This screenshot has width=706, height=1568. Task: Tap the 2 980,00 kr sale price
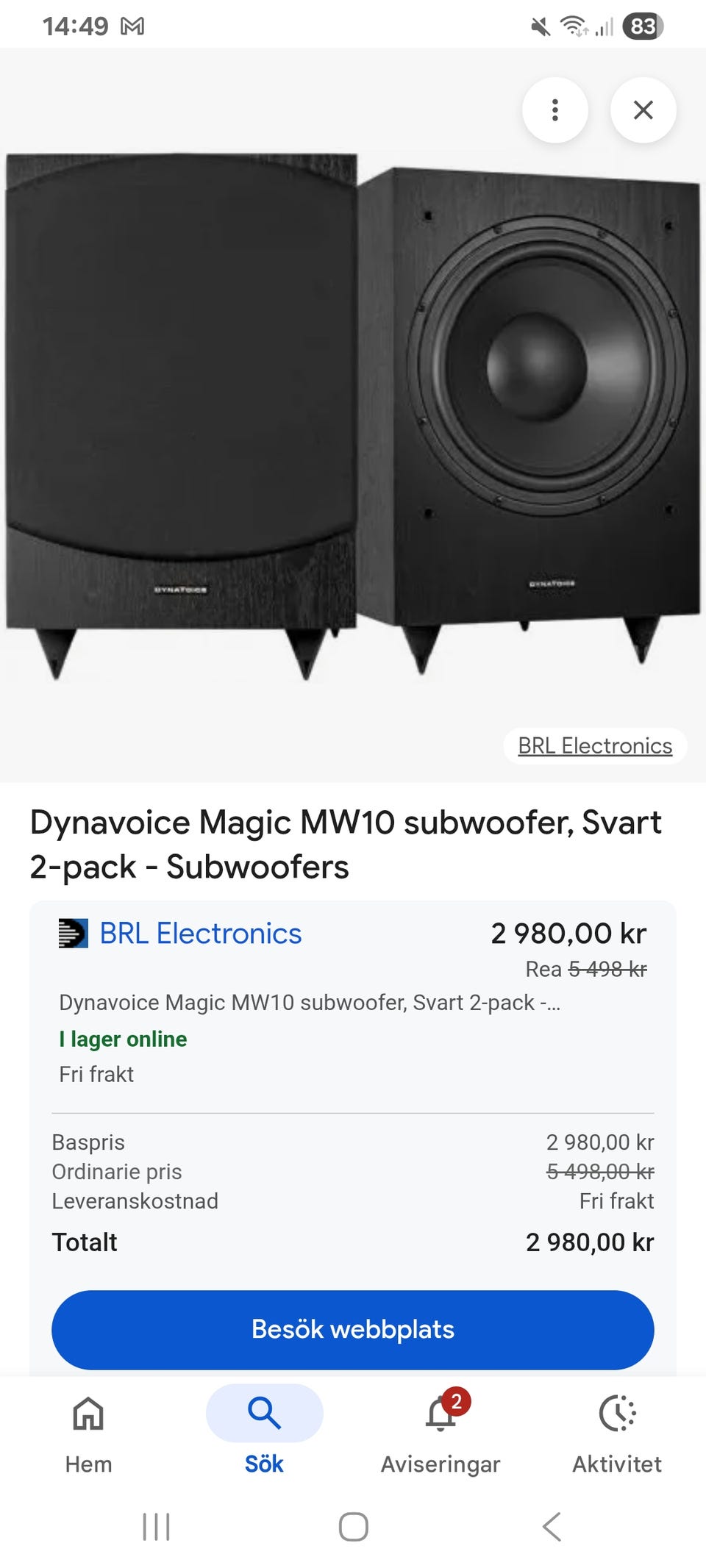[x=568, y=934]
